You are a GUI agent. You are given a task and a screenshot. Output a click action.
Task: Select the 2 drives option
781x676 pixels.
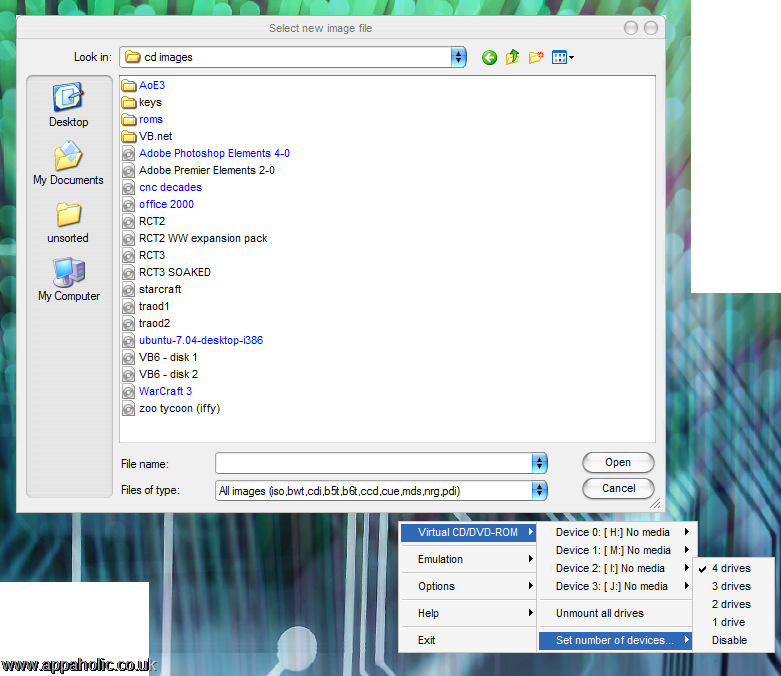coord(734,604)
